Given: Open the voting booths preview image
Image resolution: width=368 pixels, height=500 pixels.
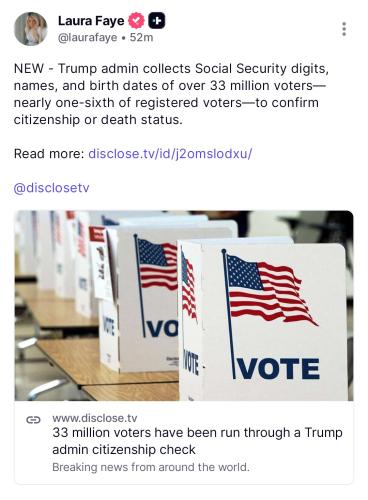Looking at the screenshot, I should click(x=184, y=305).
